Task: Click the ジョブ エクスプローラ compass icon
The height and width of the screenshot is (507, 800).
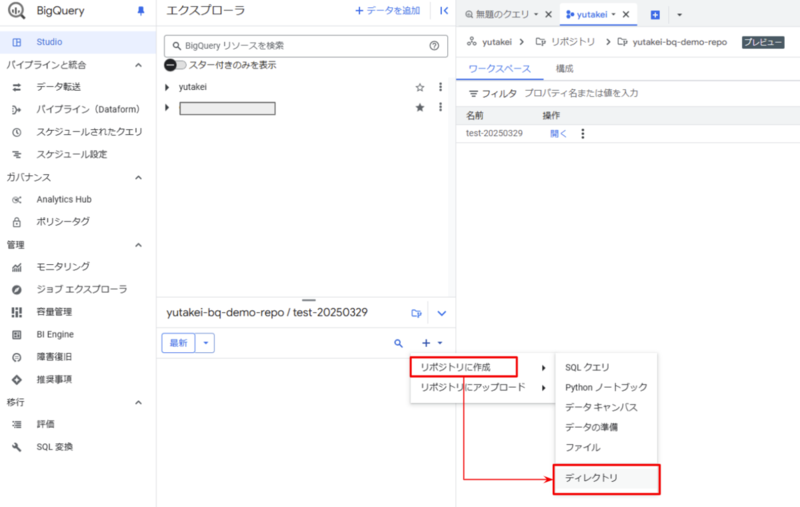Action: pos(17,289)
